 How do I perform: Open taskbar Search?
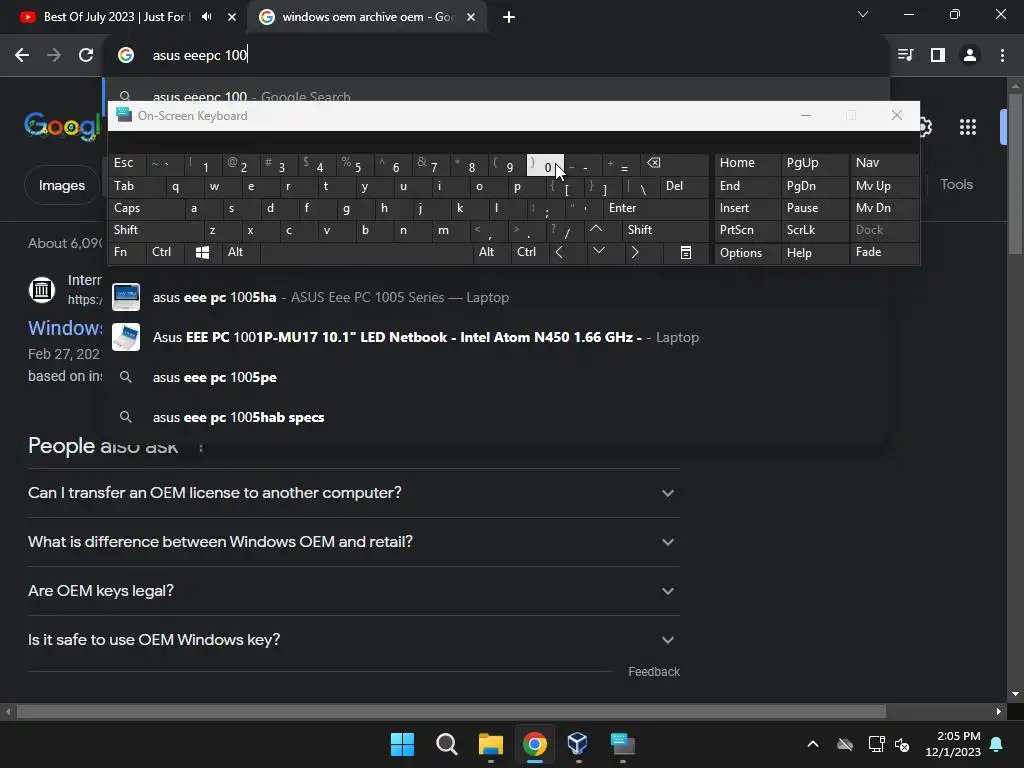tap(447, 744)
